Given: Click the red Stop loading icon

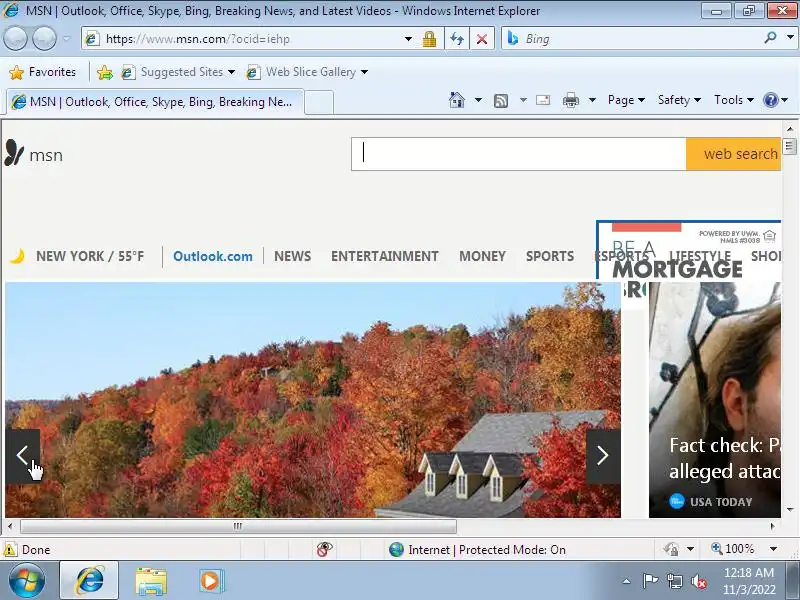Looking at the screenshot, I should (482, 39).
